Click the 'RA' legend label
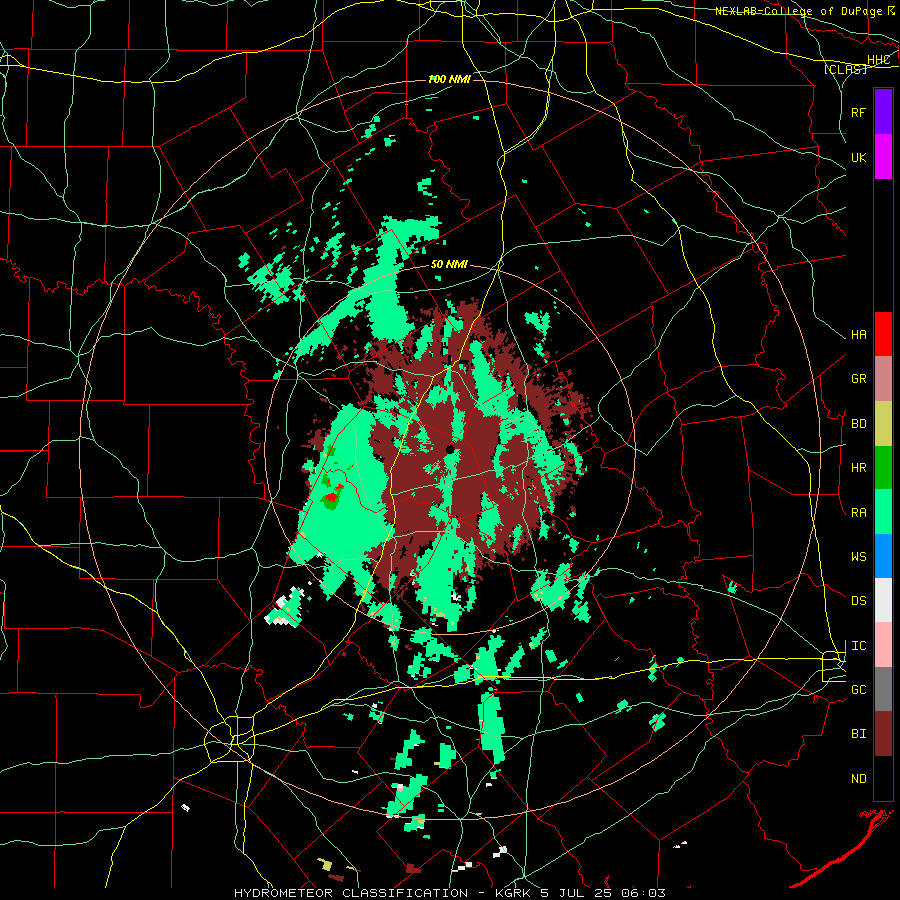The image size is (900, 900). [x=858, y=512]
